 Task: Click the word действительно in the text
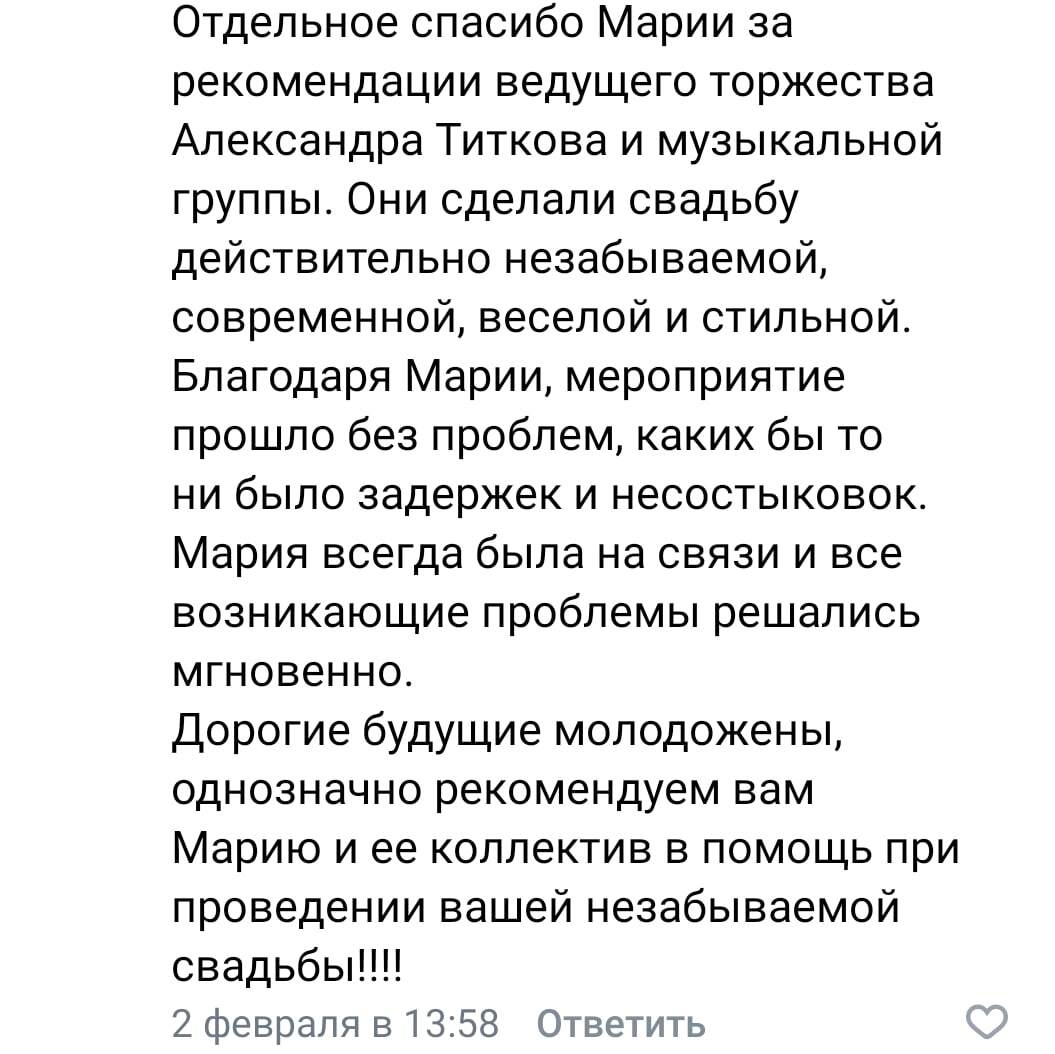coord(330,260)
